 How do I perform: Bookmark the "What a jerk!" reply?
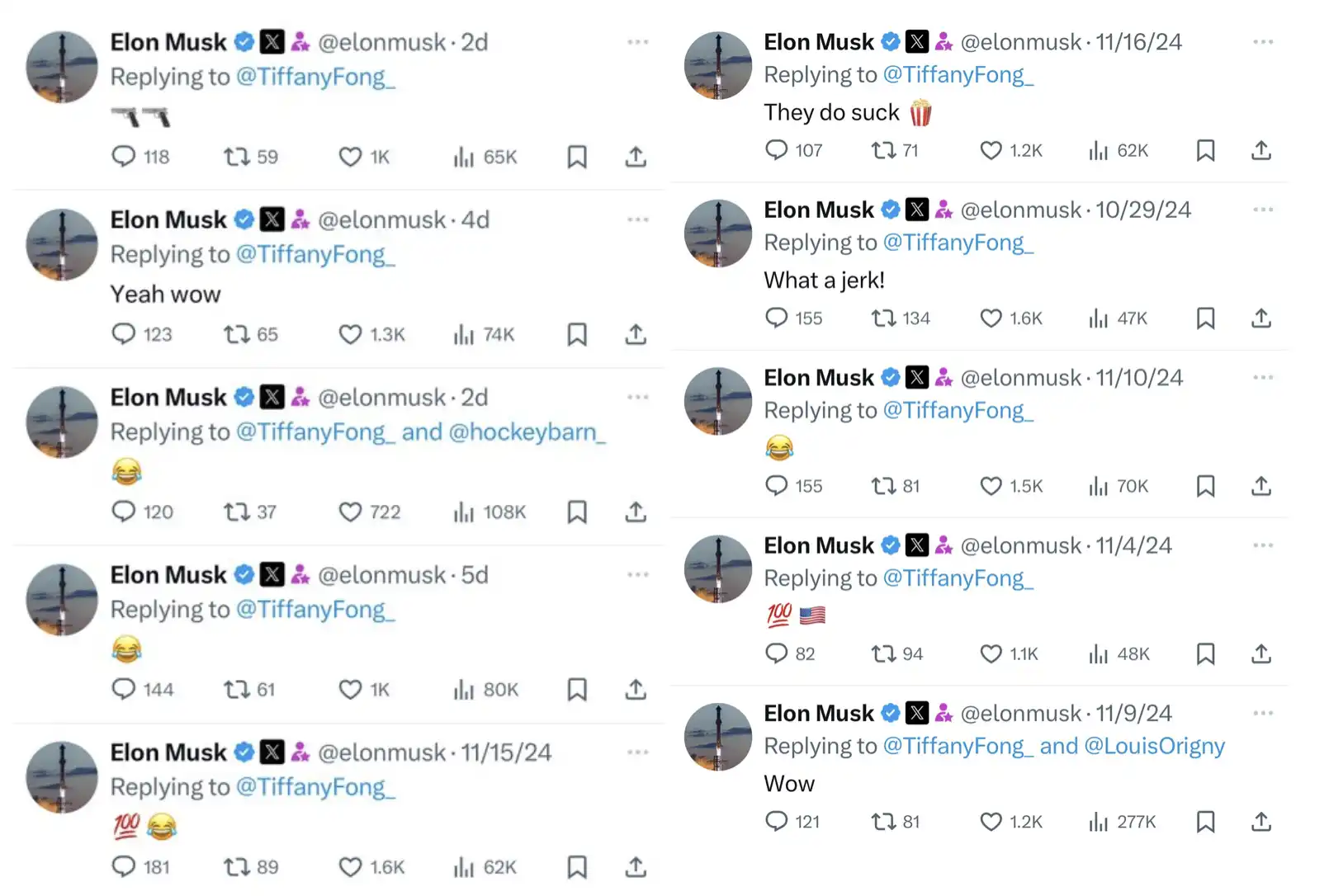click(x=1205, y=318)
